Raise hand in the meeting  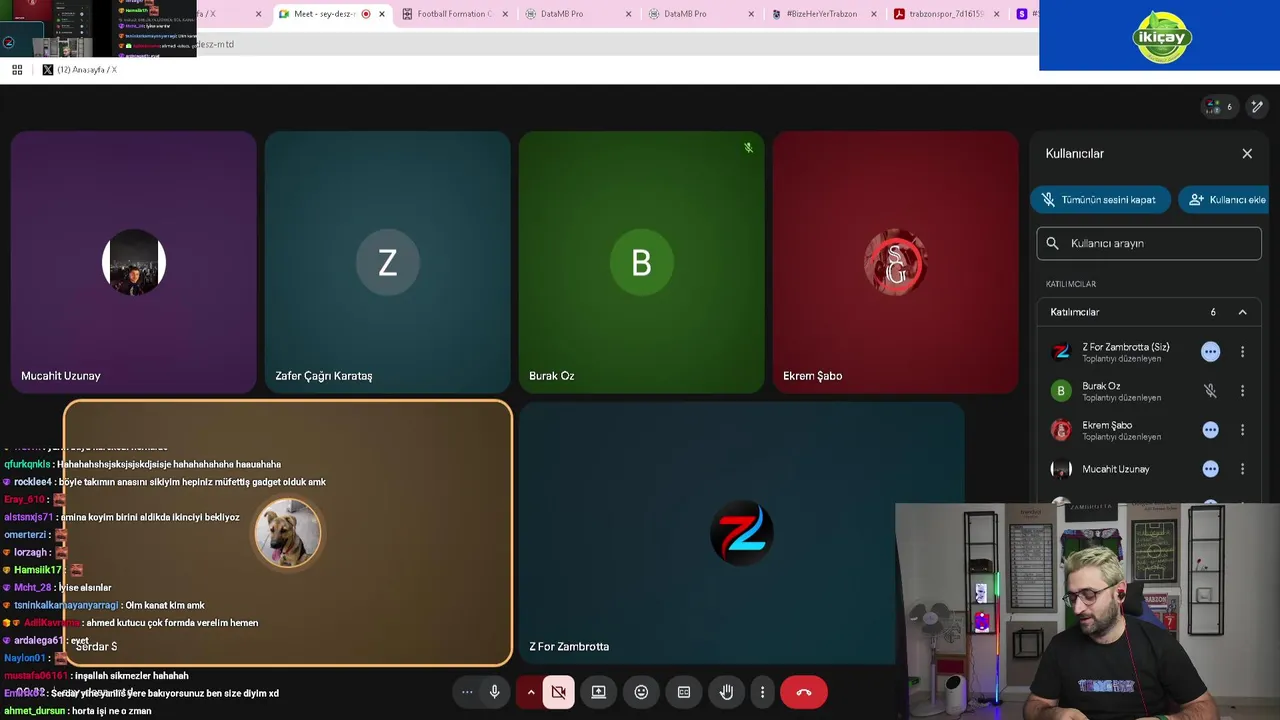(726, 692)
